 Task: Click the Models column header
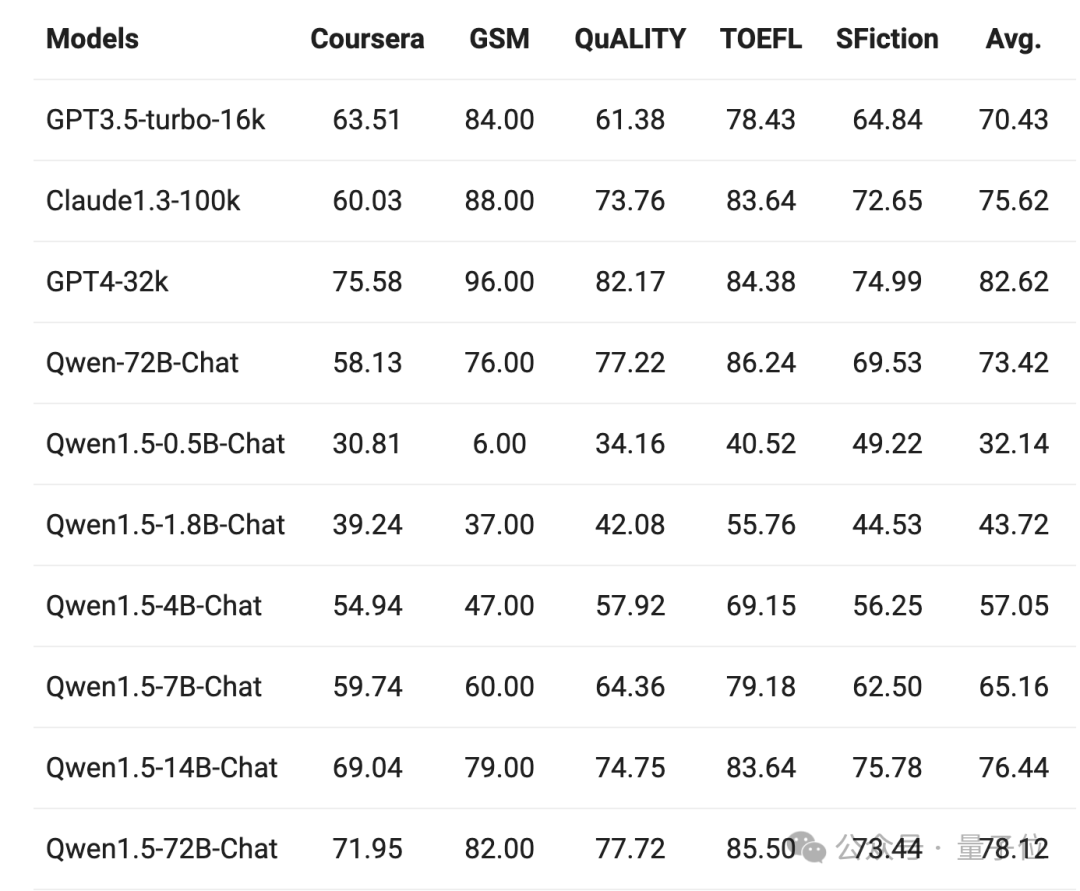92,39
